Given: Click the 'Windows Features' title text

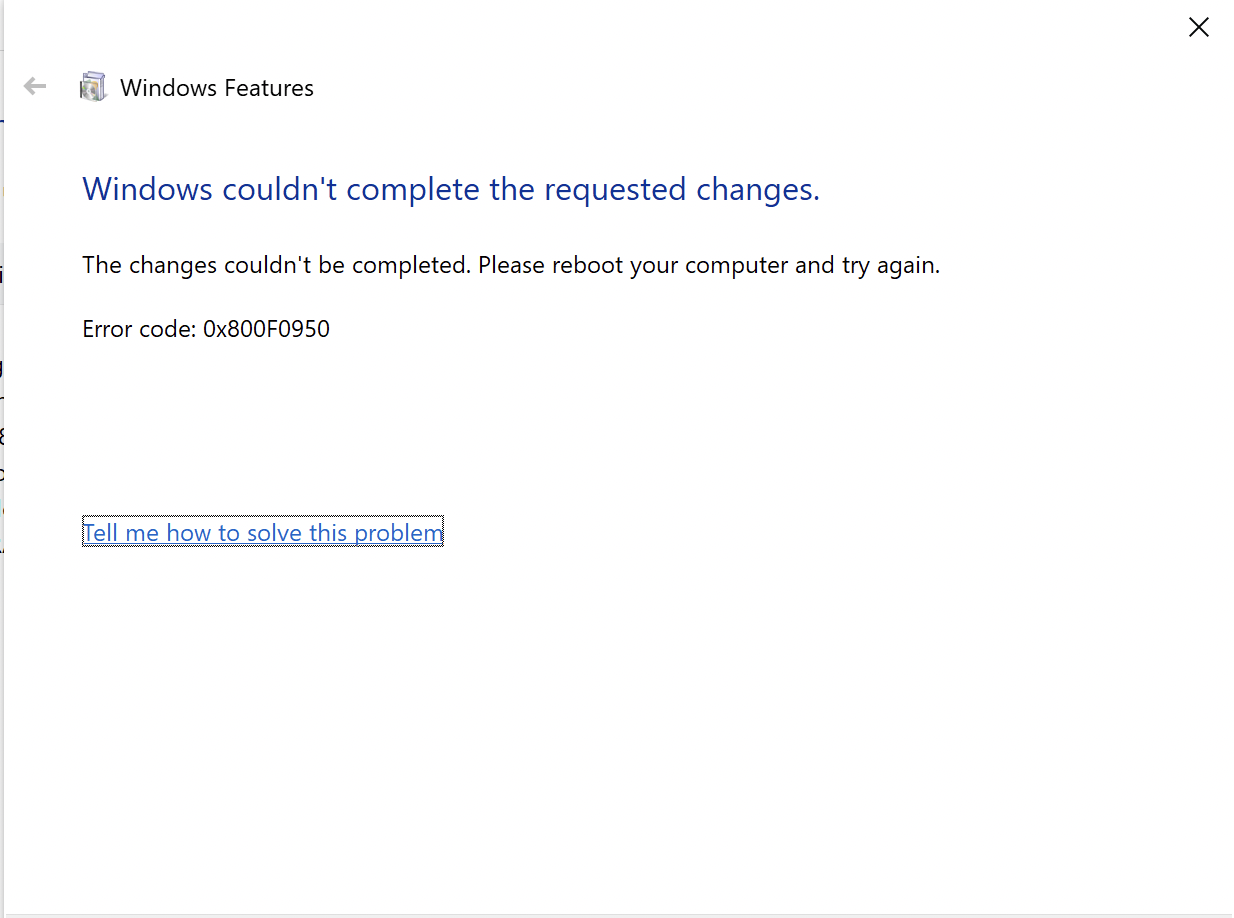Looking at the screenshot, I should point(217,88).
